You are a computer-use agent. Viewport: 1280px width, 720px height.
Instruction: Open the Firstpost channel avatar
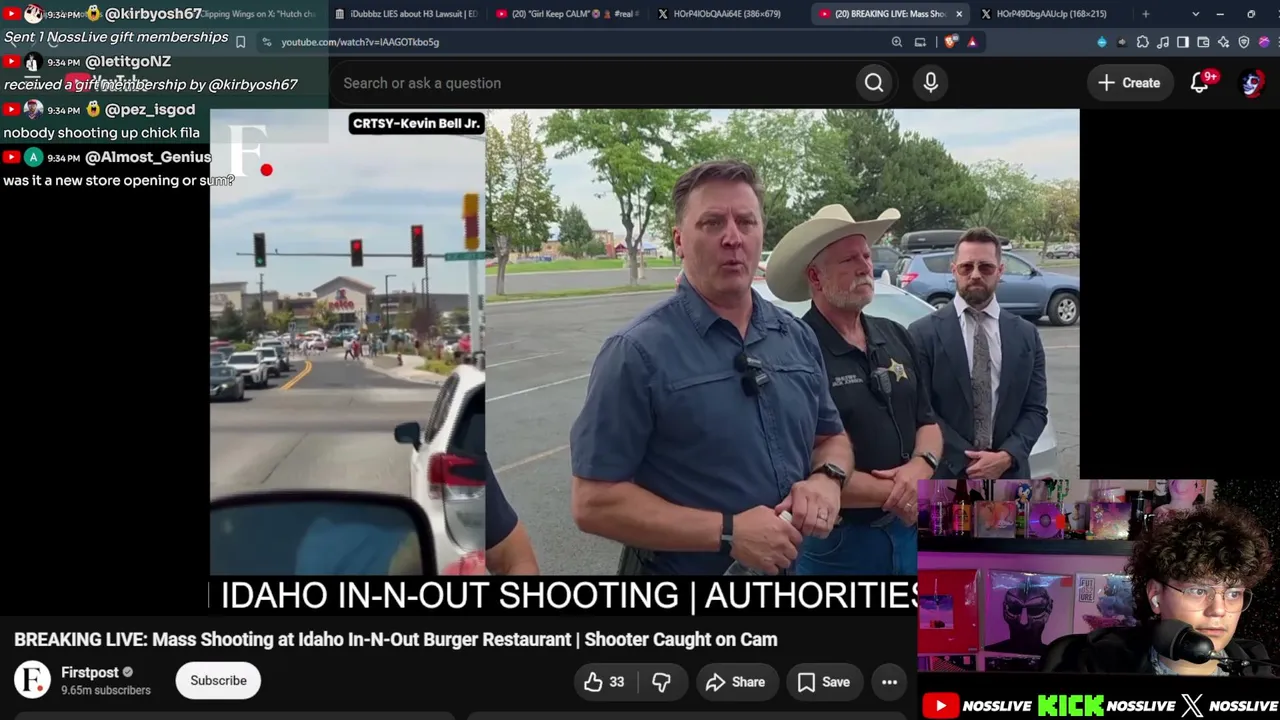point(32,680)
